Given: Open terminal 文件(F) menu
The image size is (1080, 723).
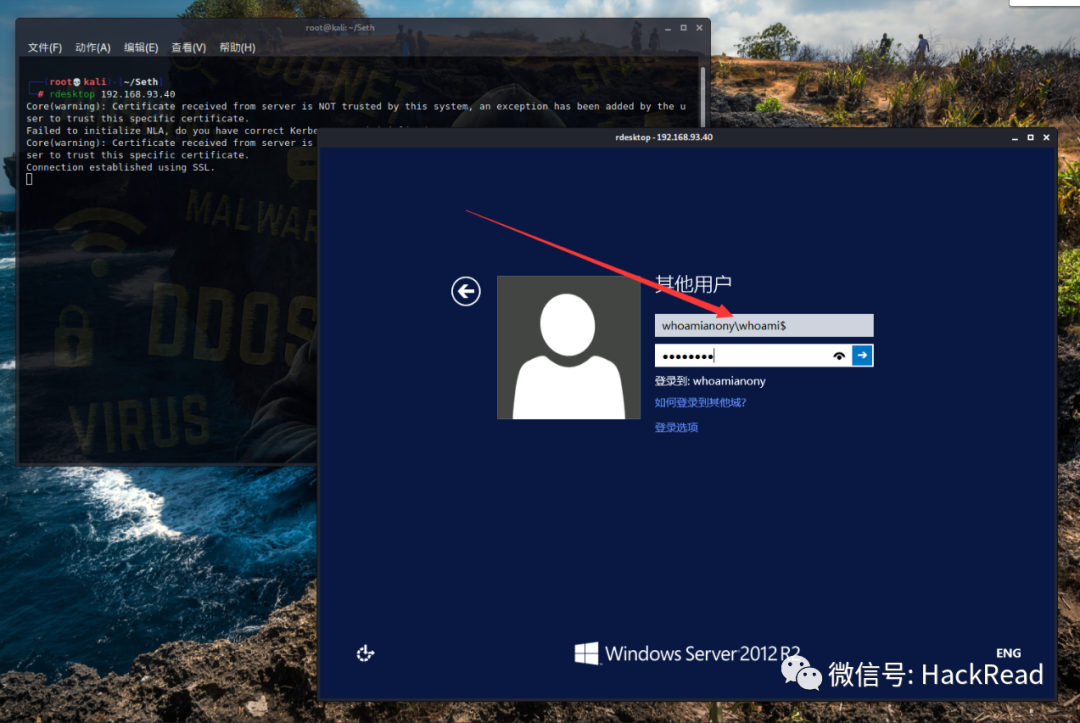Looking at the screenshot, I should click(45, 48).
